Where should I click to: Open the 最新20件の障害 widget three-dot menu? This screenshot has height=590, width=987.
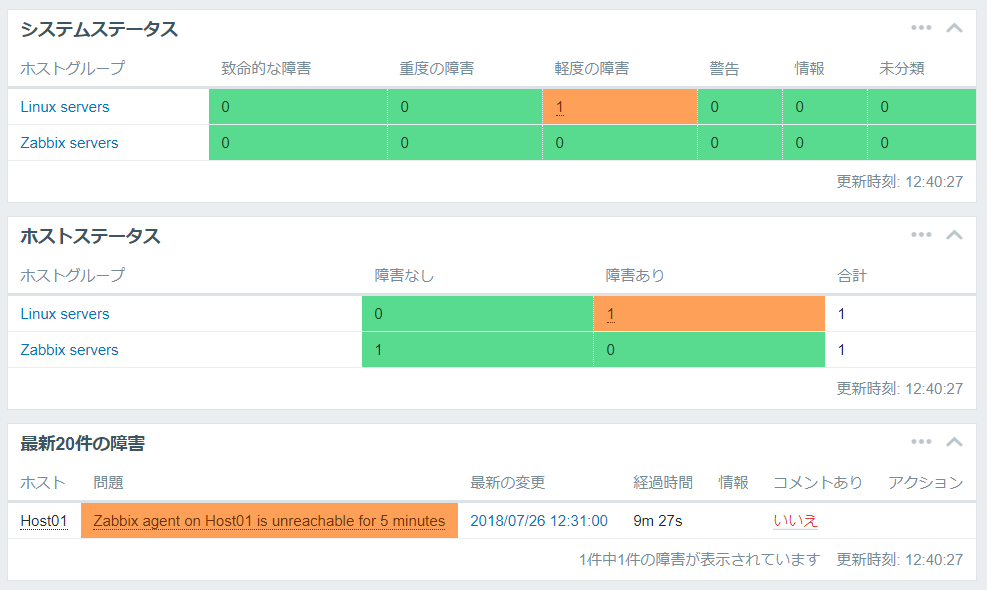(921, 442)
